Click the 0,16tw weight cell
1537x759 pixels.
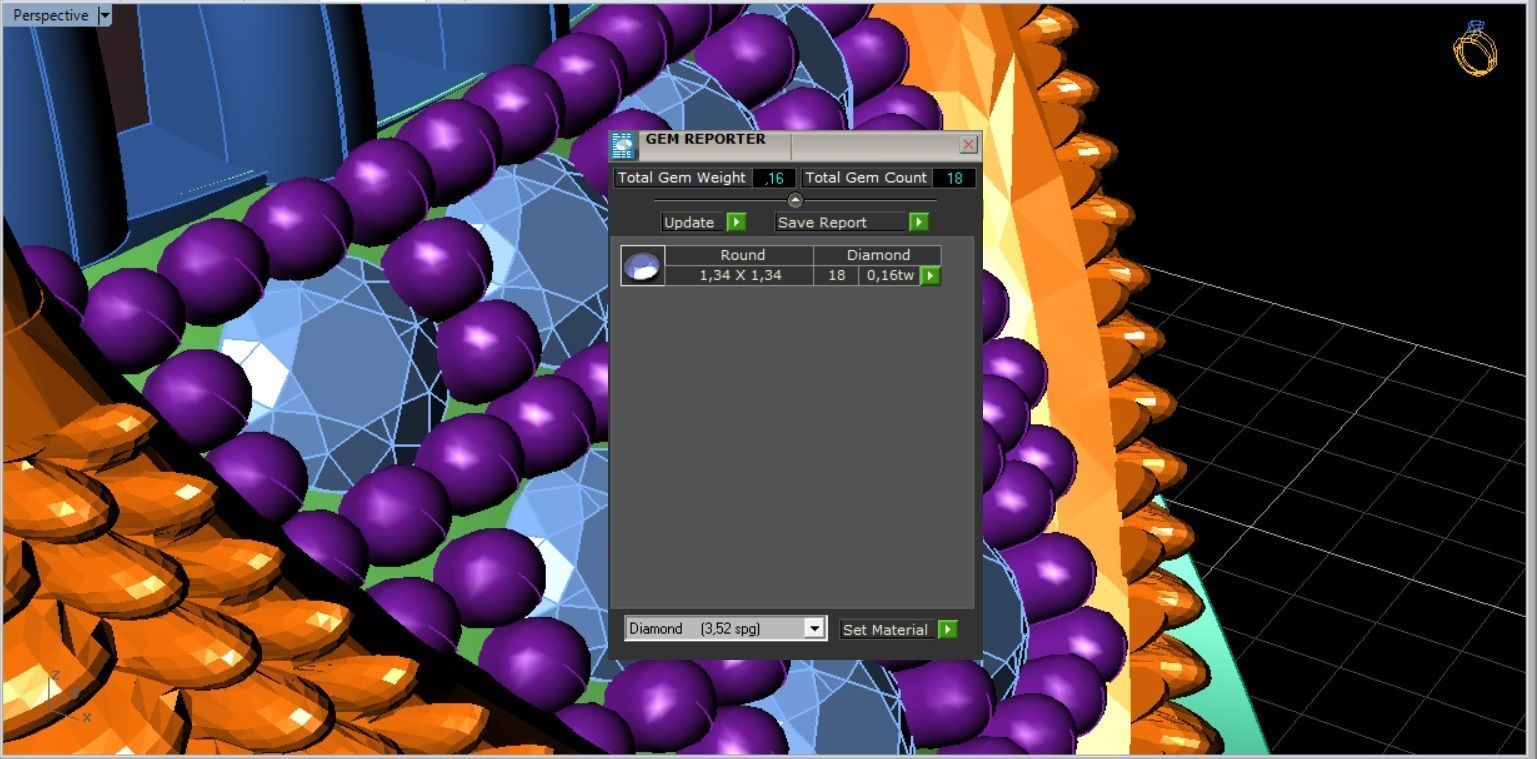pyautogui.click(x=889, y=275)
